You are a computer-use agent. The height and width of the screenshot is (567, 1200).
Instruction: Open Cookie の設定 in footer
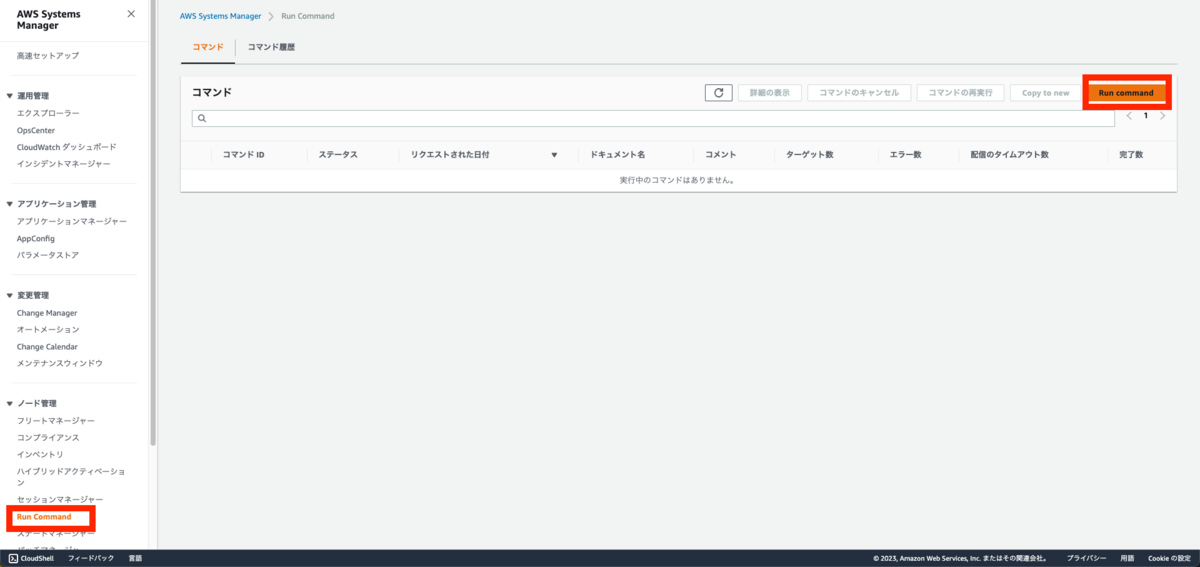1169,558
